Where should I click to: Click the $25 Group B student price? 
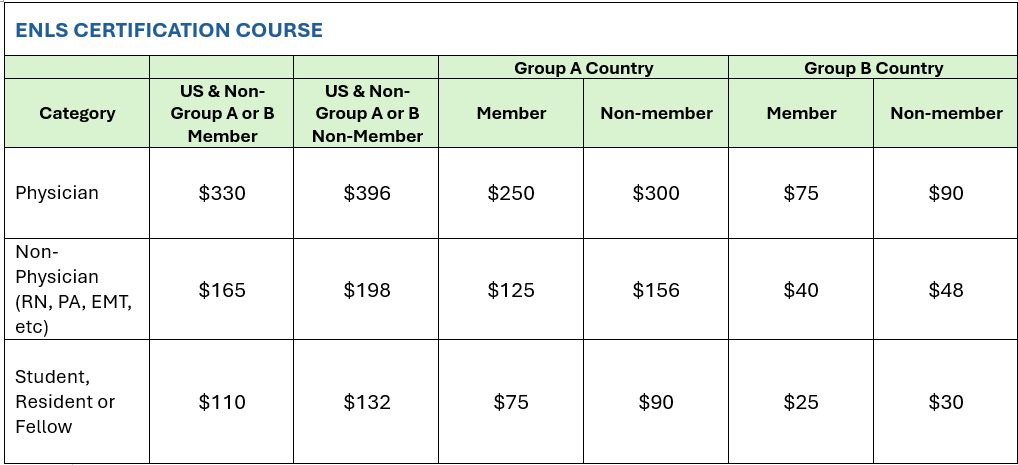click(x=801, y=402)
